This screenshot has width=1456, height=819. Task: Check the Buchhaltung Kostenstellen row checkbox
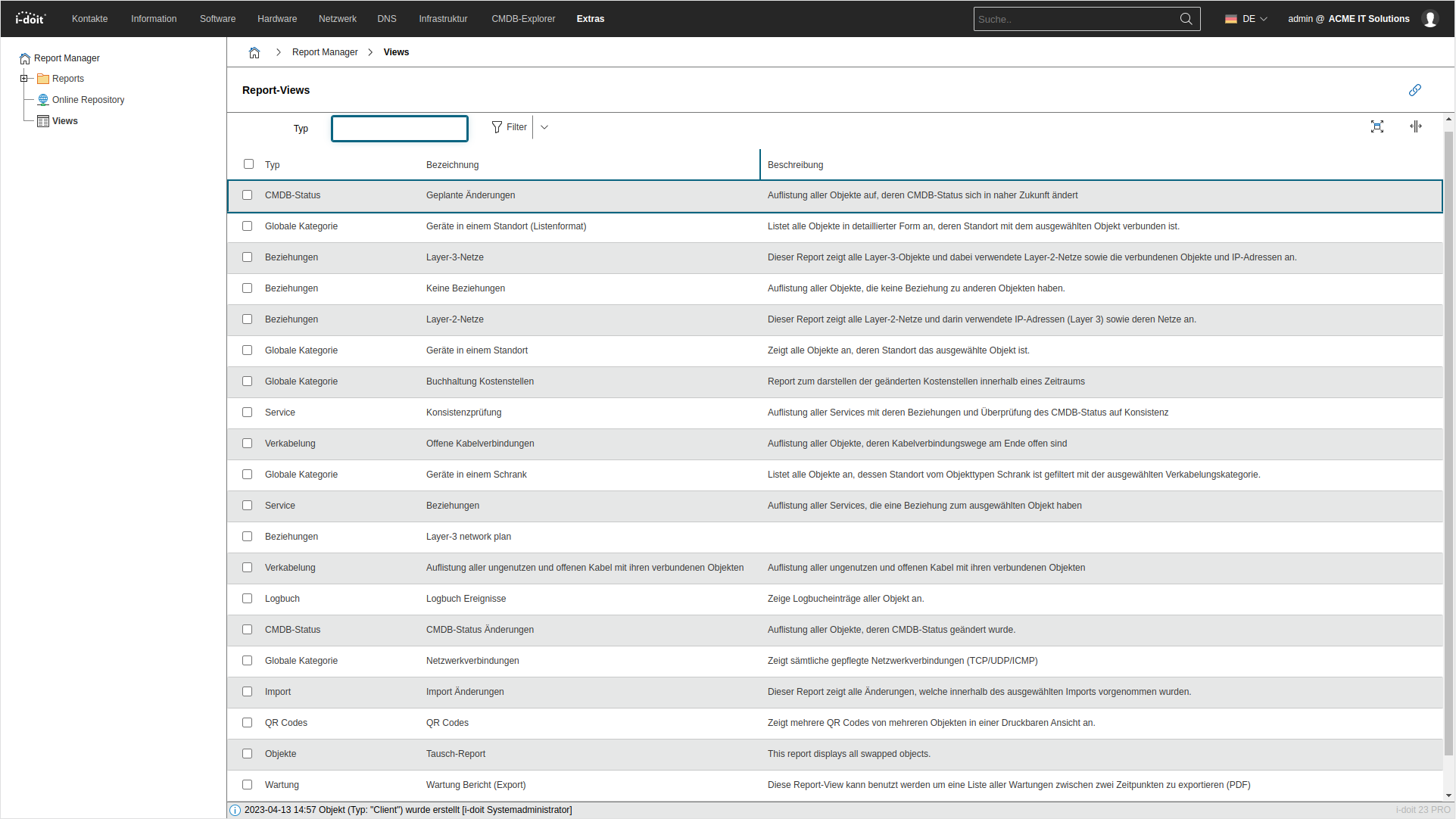[247, 381]
